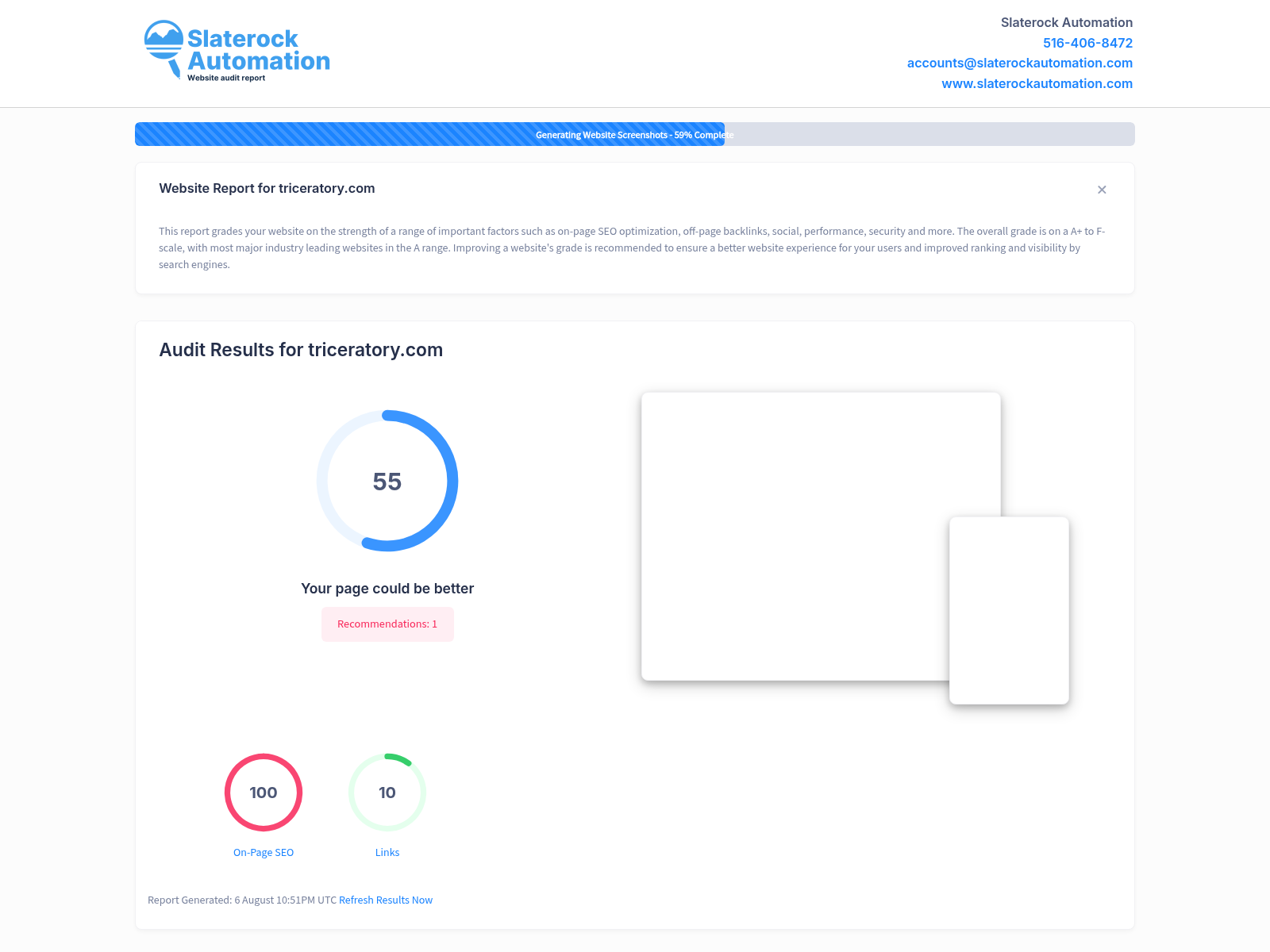1270x952 pixels.
Task: Open the Links section link
Action: pyautogui.click(x=387, y=853)
